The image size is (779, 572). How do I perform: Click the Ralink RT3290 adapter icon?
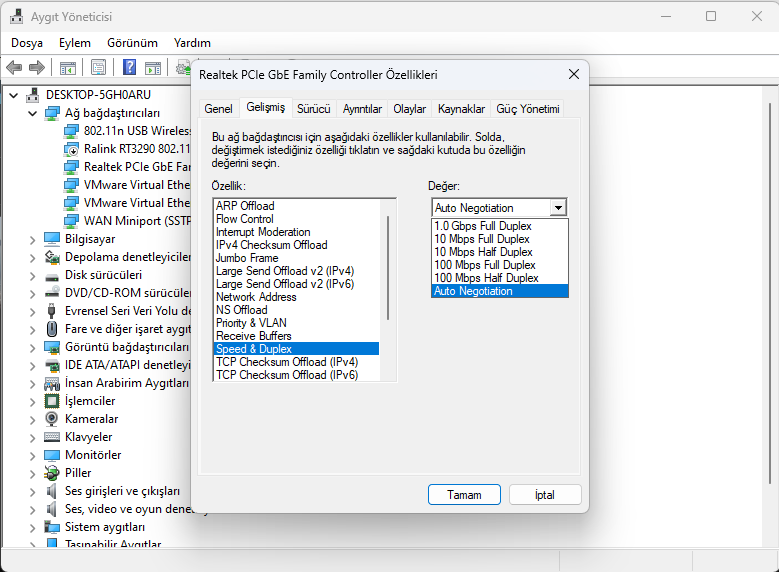71,149
